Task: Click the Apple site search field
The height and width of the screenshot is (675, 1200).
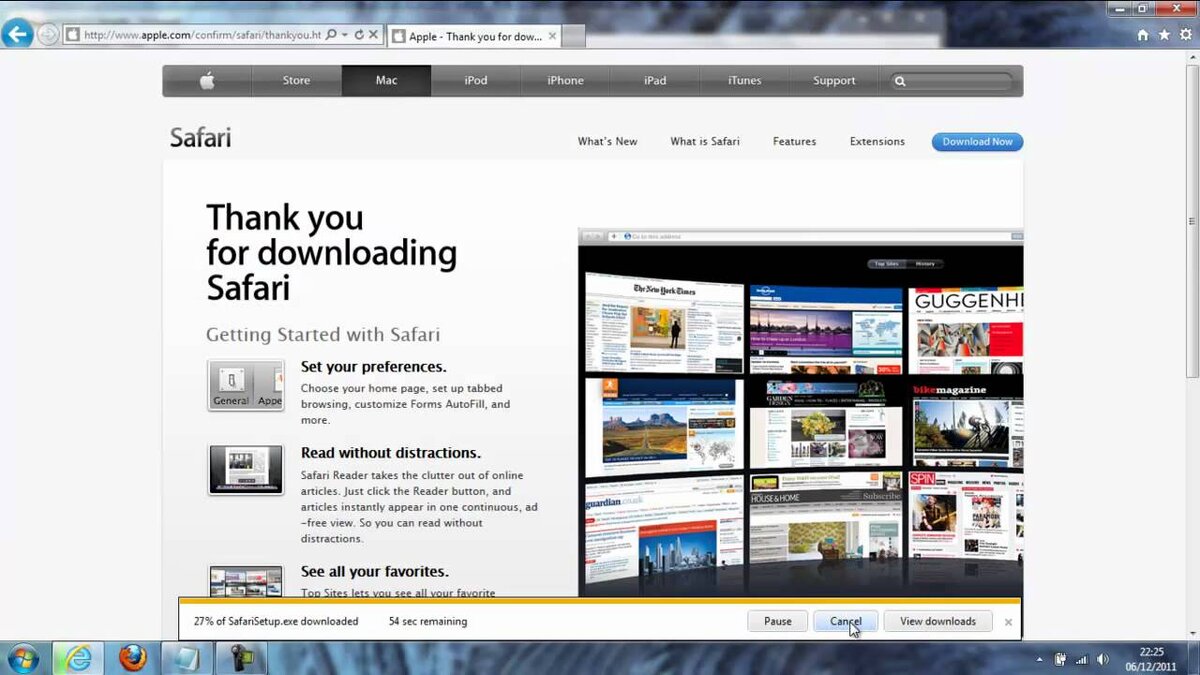Action: 952,81
